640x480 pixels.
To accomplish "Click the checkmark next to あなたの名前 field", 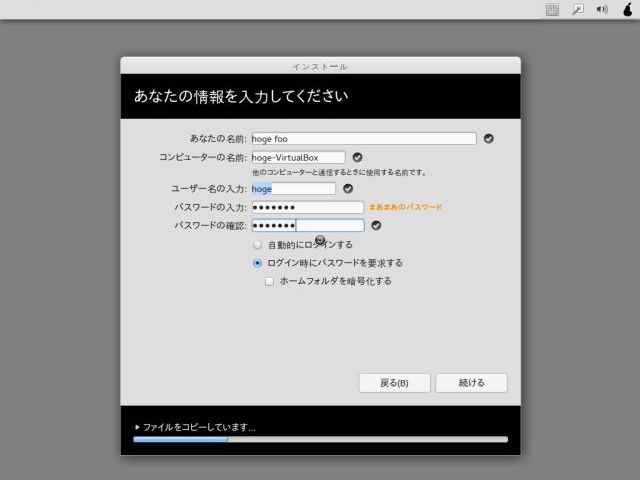I will coord(489,139).
